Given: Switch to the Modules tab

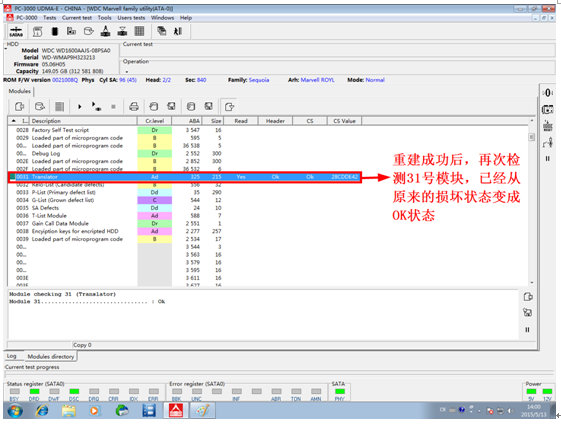Looking at the screenshot, I should click(20, 91).
